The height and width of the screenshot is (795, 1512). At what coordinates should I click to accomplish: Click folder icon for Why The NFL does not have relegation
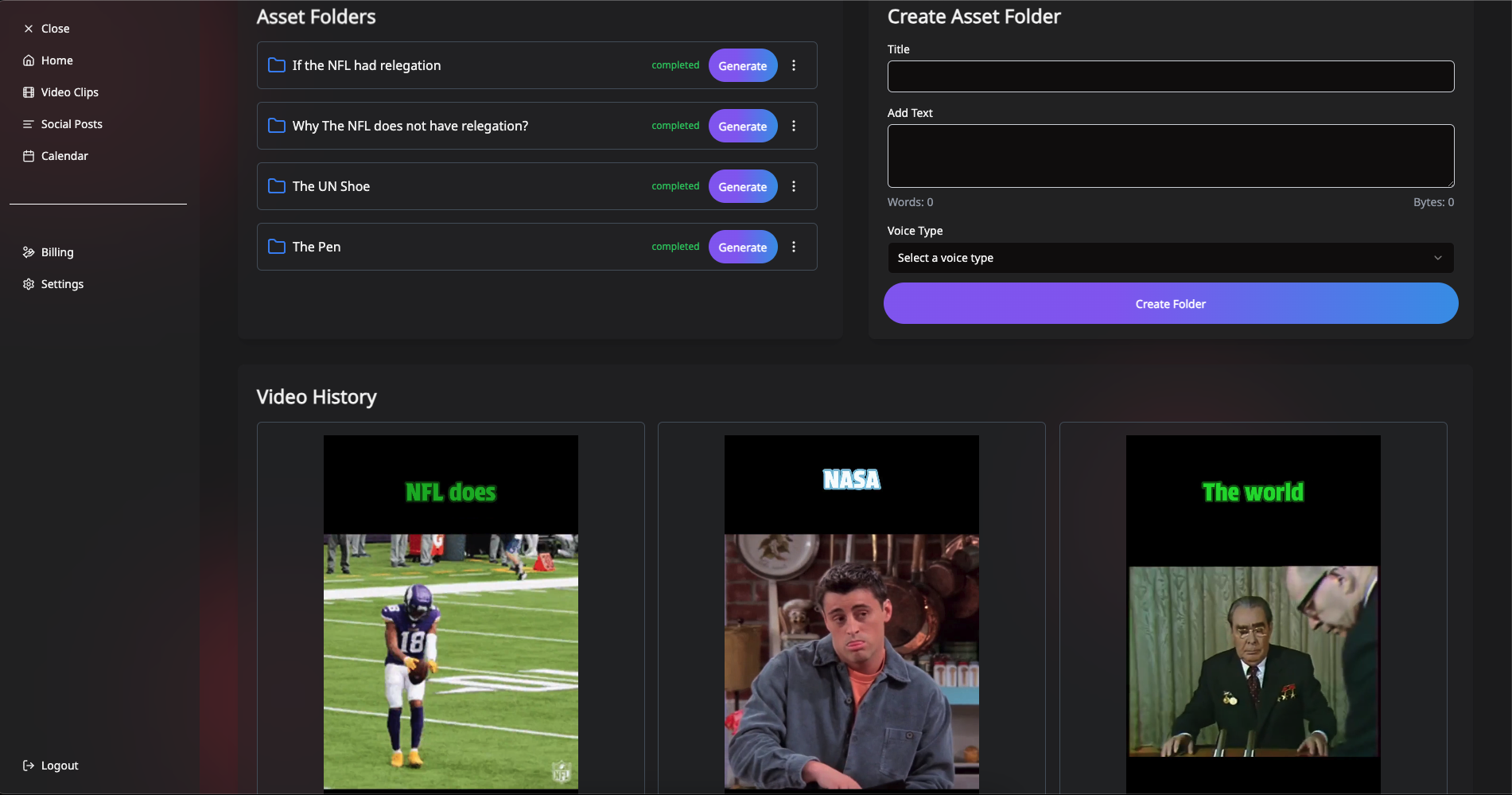tap(277, 126)
